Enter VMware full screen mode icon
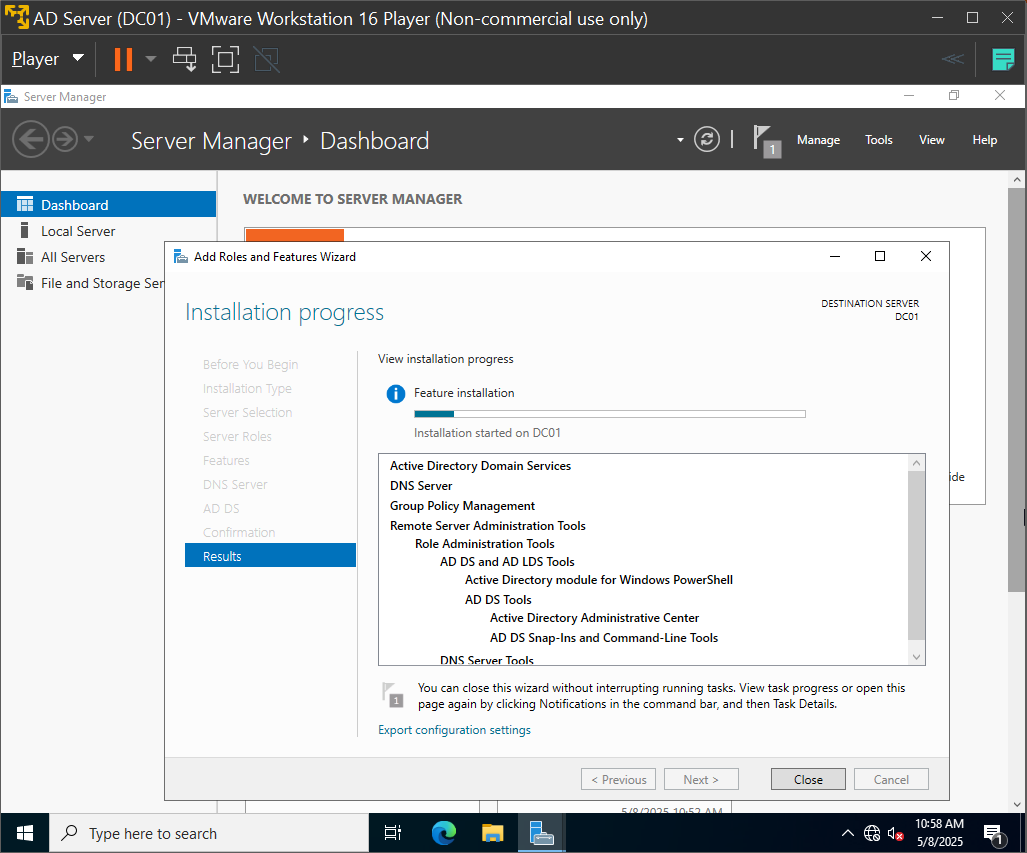Viewport: 1027px width, 853px height. 225,59
